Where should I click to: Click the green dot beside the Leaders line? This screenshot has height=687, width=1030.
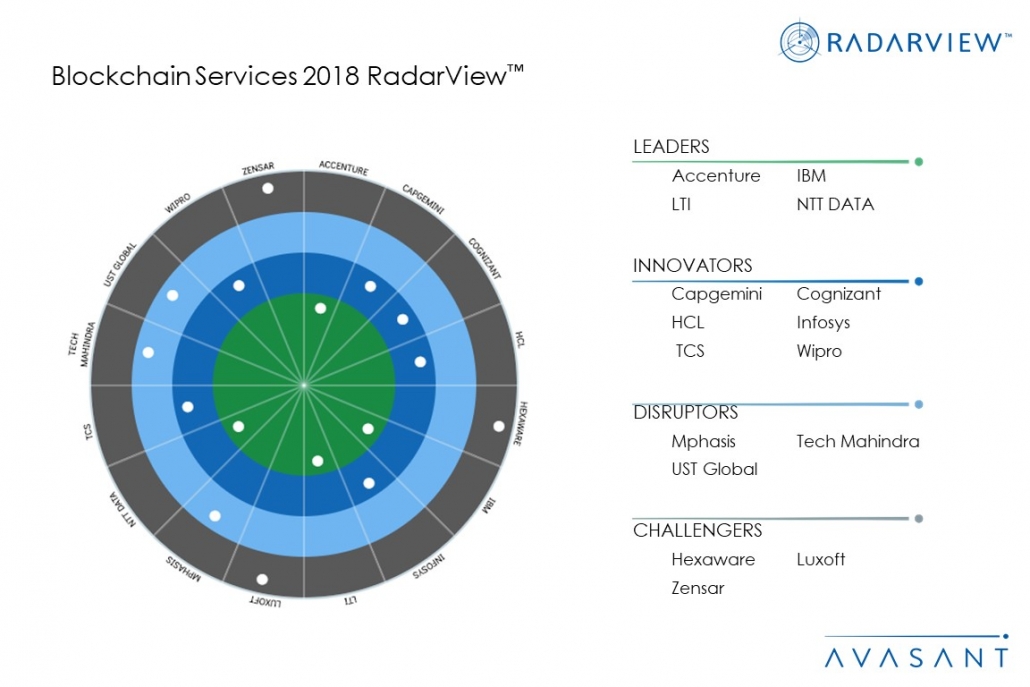click(x=918, y=161)
